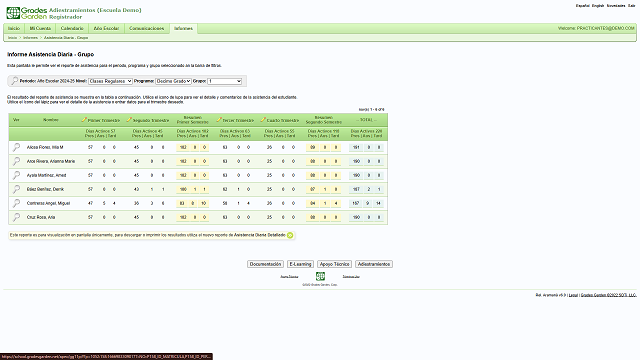Click the filter bar magnifier icon

15,81
